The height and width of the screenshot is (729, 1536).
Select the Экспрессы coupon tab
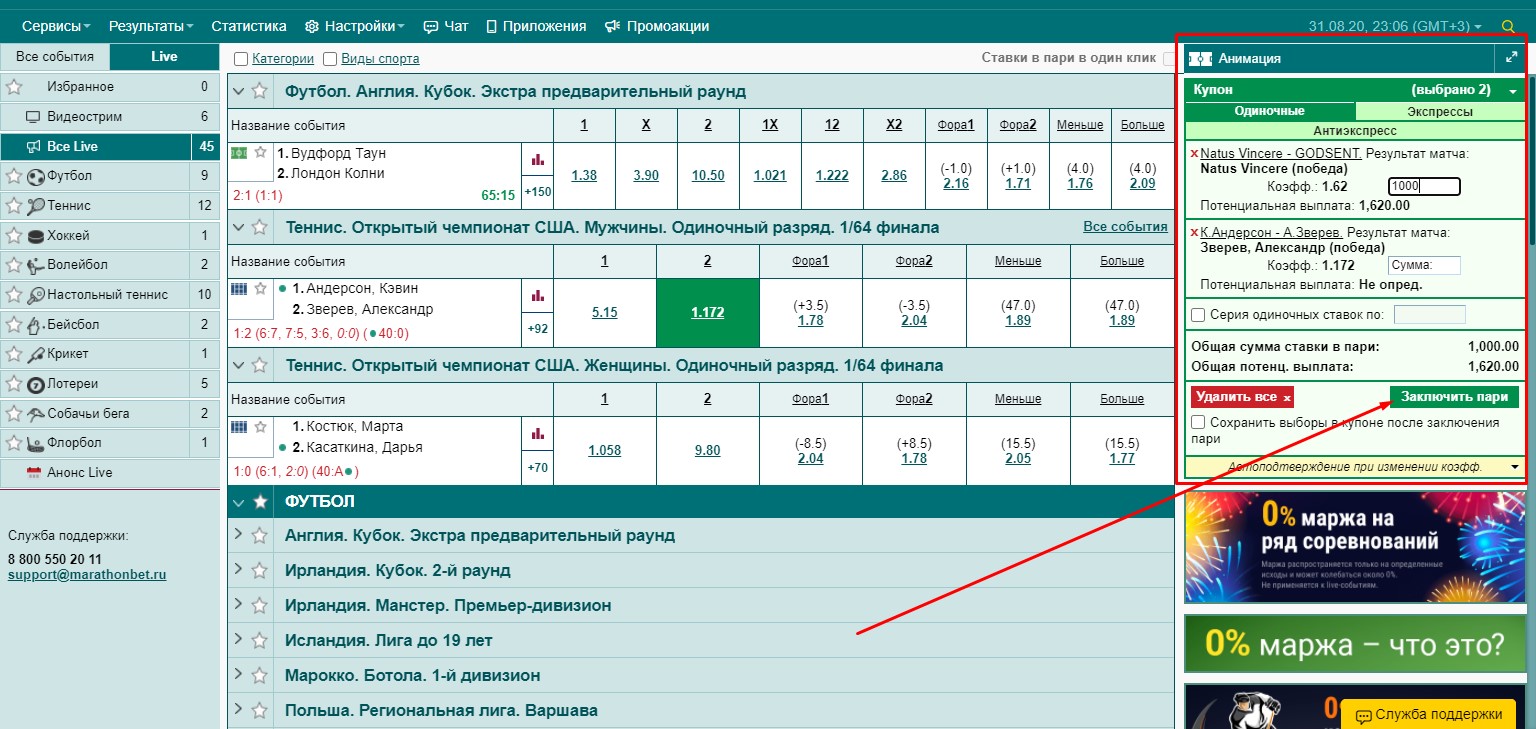coord(1439,111)
